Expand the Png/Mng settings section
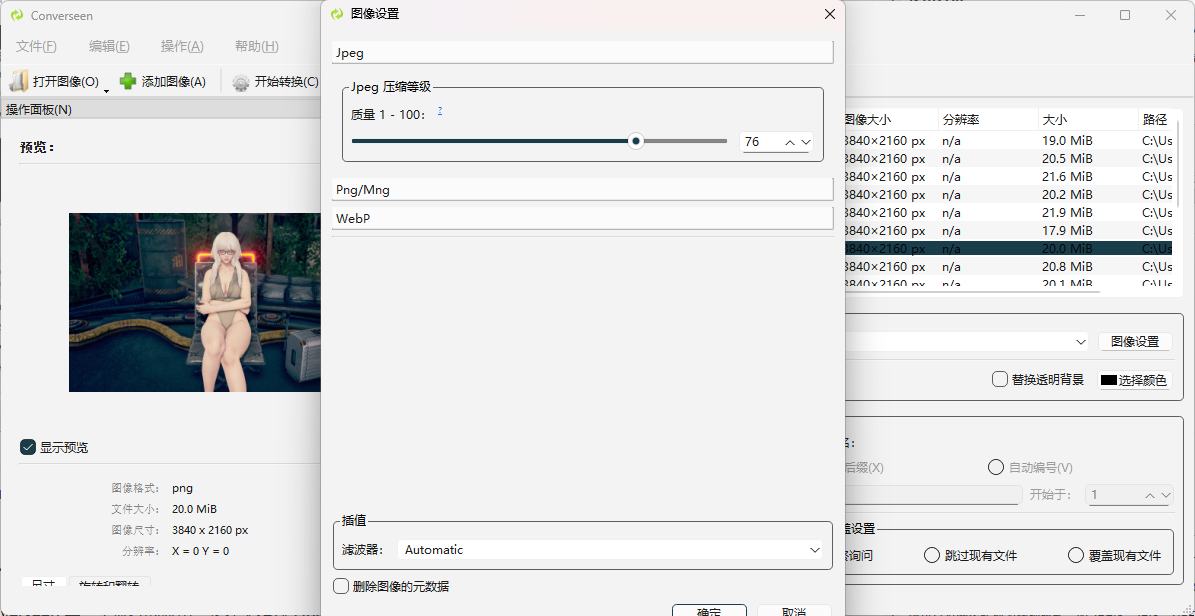The height and width of the screenshot is (616, 1195). tap(583, 189)
